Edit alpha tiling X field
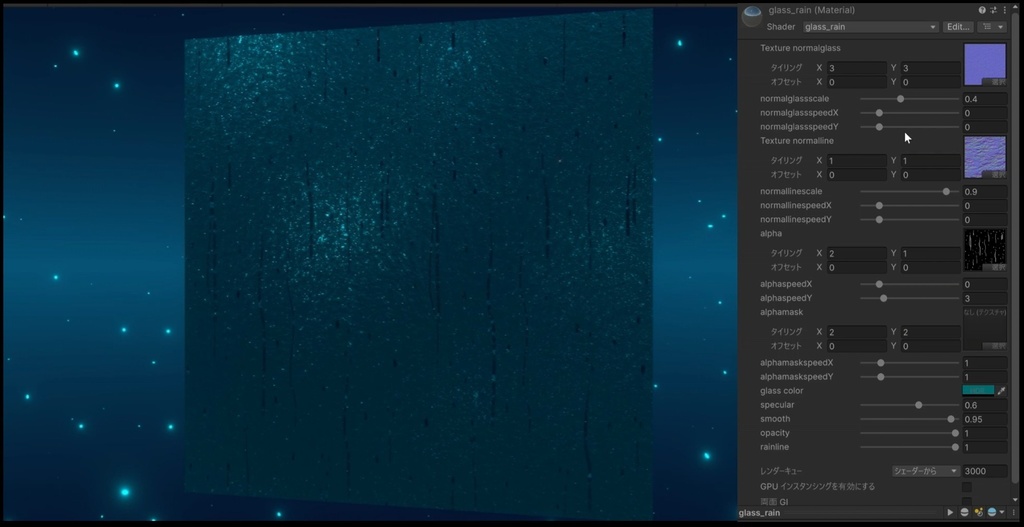Viewport: 1024px width, 527px height. (x=856, y=253)
